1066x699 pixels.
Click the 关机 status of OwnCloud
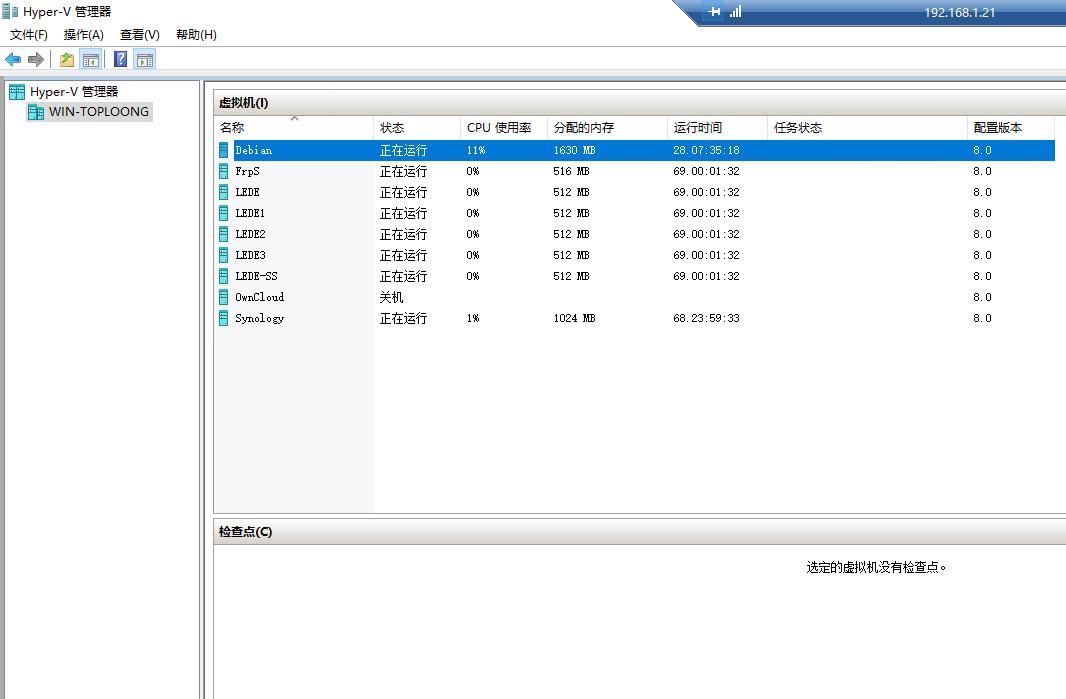click(392, 297)
